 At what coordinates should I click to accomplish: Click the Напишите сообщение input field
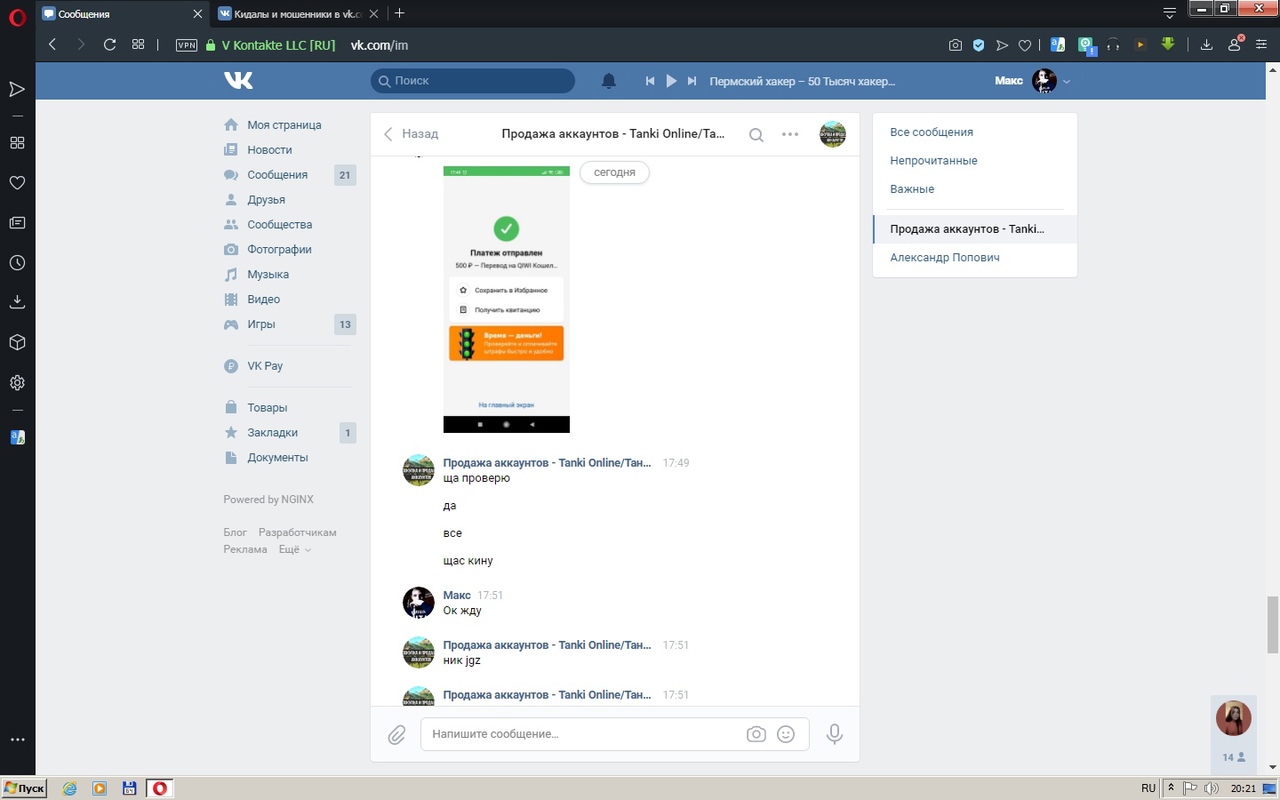click(x=580, y=734)
